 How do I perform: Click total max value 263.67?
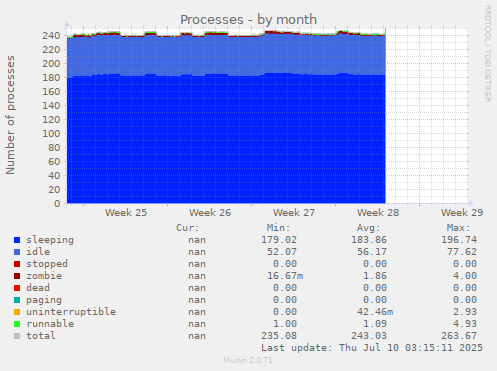[459, 336]
